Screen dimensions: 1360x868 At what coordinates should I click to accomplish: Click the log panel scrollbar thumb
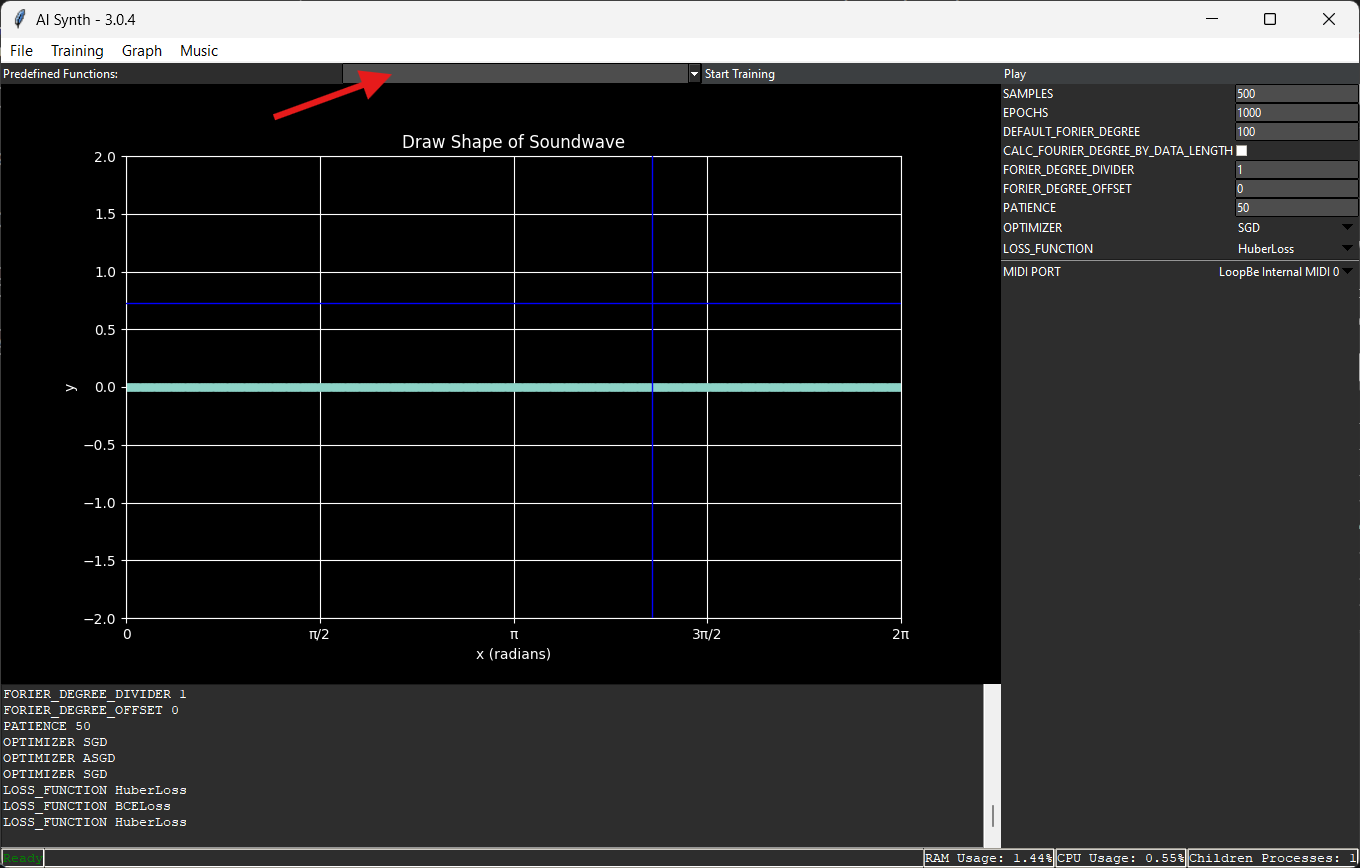pos(992,816)
